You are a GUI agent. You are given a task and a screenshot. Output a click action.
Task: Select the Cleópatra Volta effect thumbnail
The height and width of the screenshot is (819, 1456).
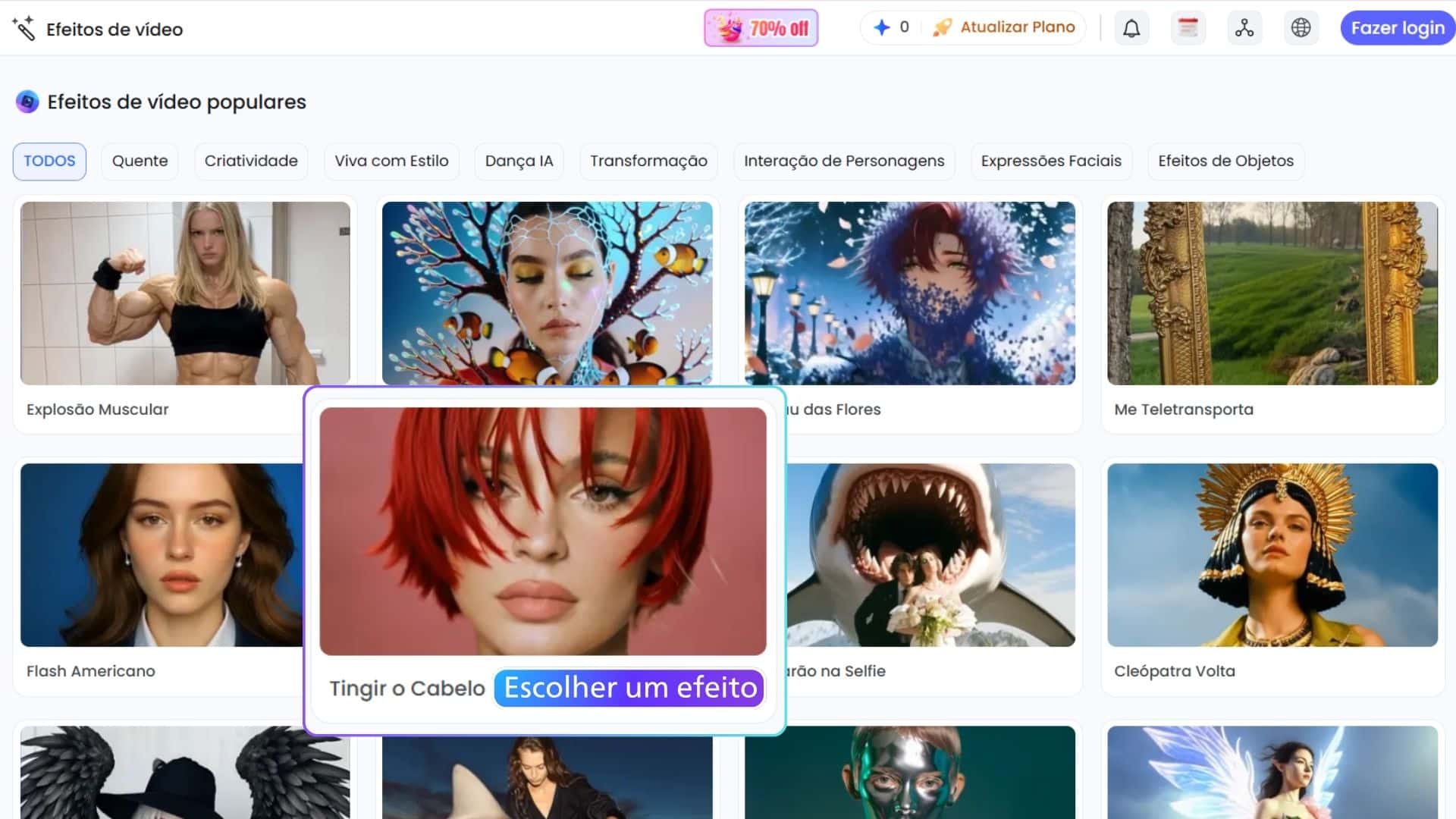point(1272,555)
